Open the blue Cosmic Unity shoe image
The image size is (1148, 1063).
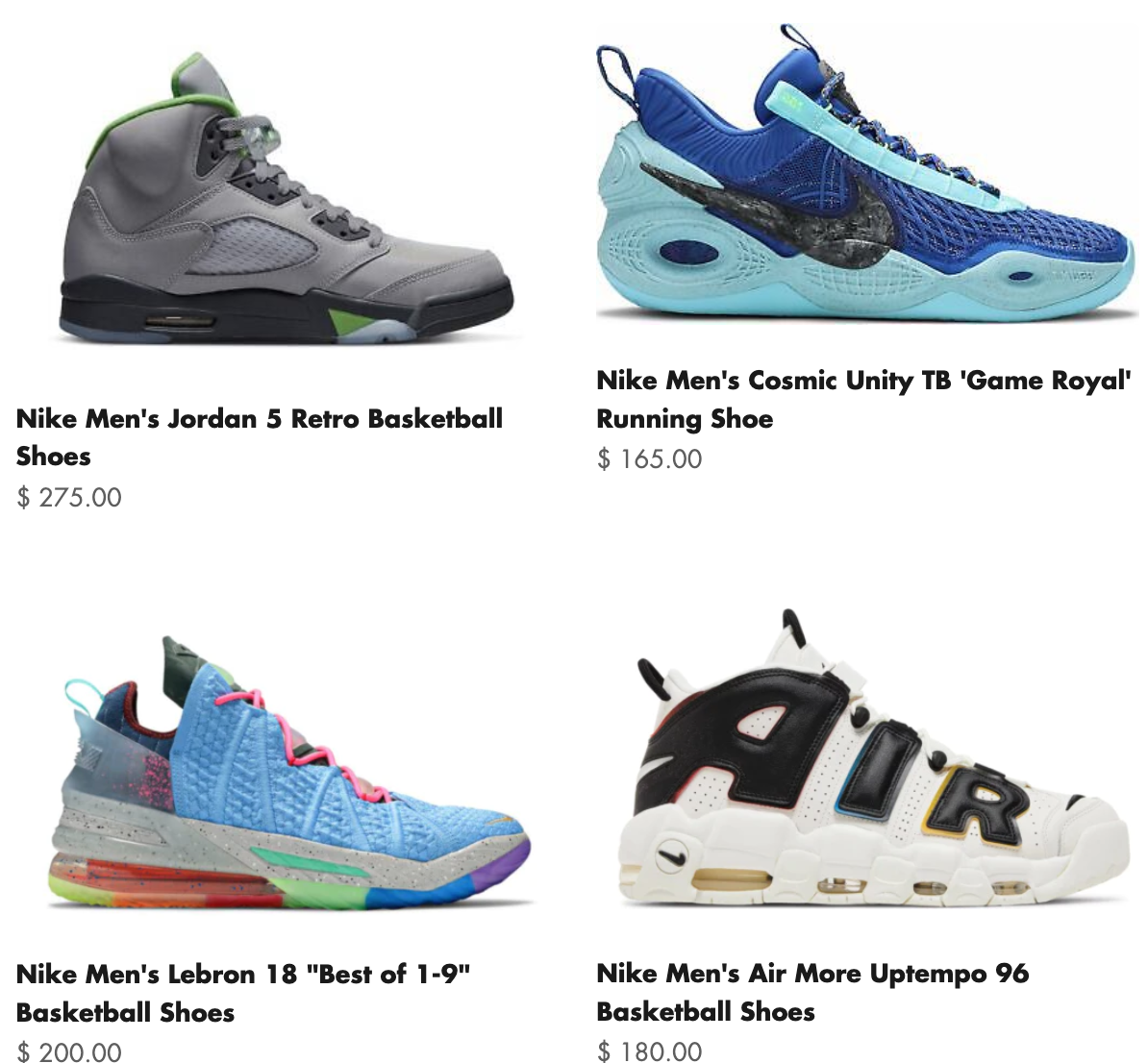(x=867, y=172)
